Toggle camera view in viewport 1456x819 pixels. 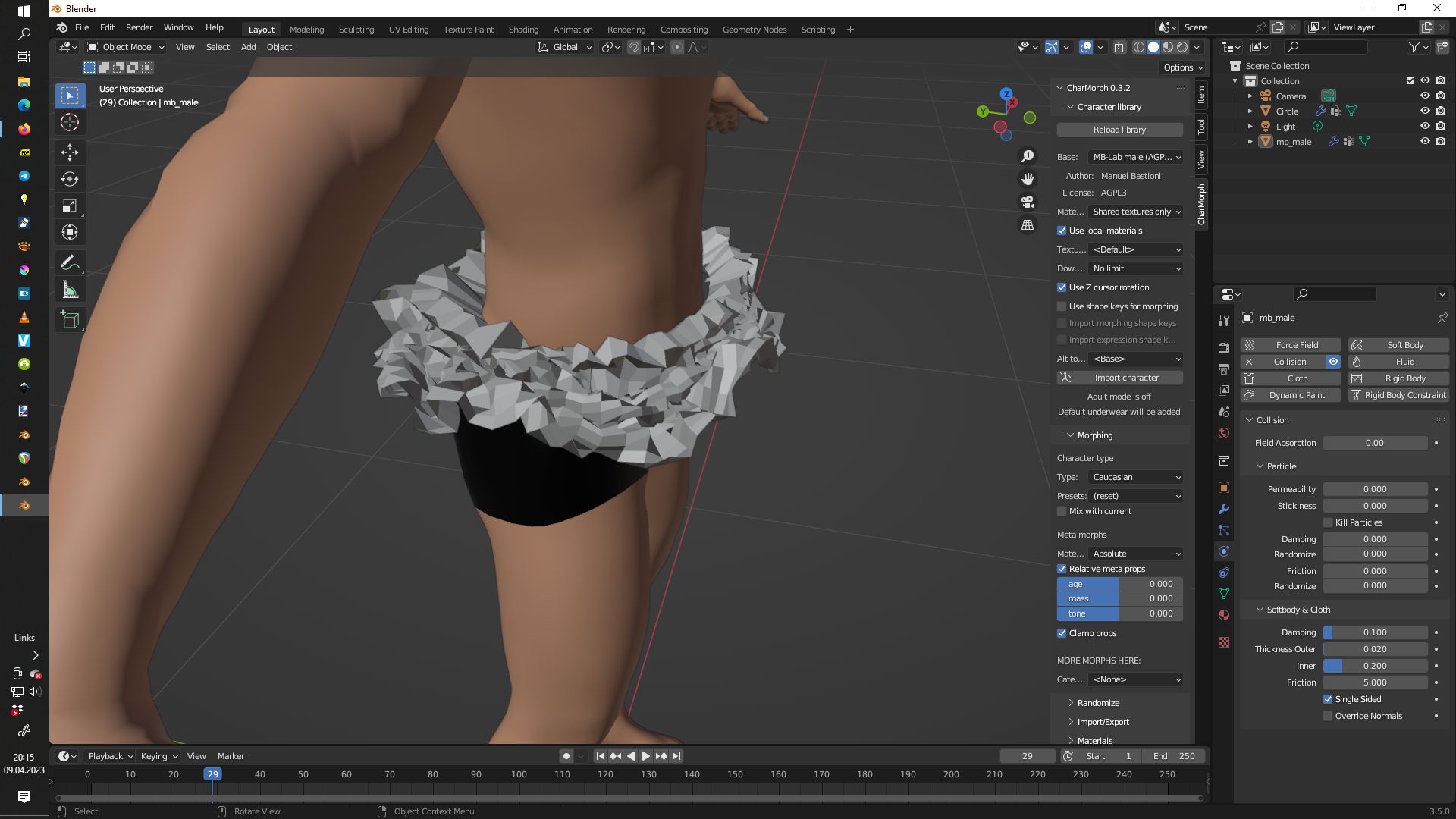point(1028,202)
